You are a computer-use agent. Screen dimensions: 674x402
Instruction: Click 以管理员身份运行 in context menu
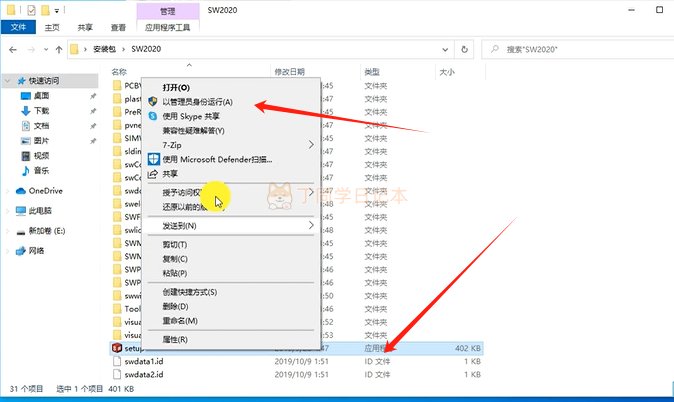coord(197,102)
